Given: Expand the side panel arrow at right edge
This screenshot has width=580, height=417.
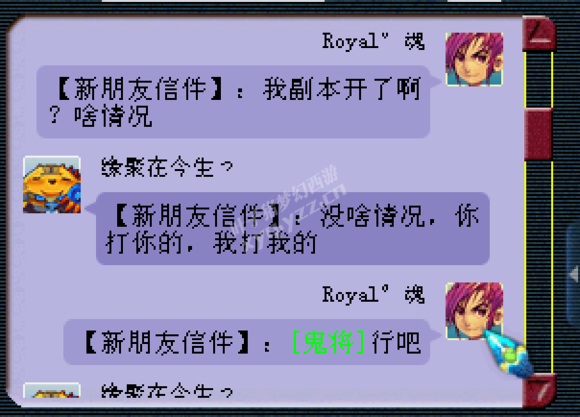Looking at the screenshot, I should [x=574, y=274].
